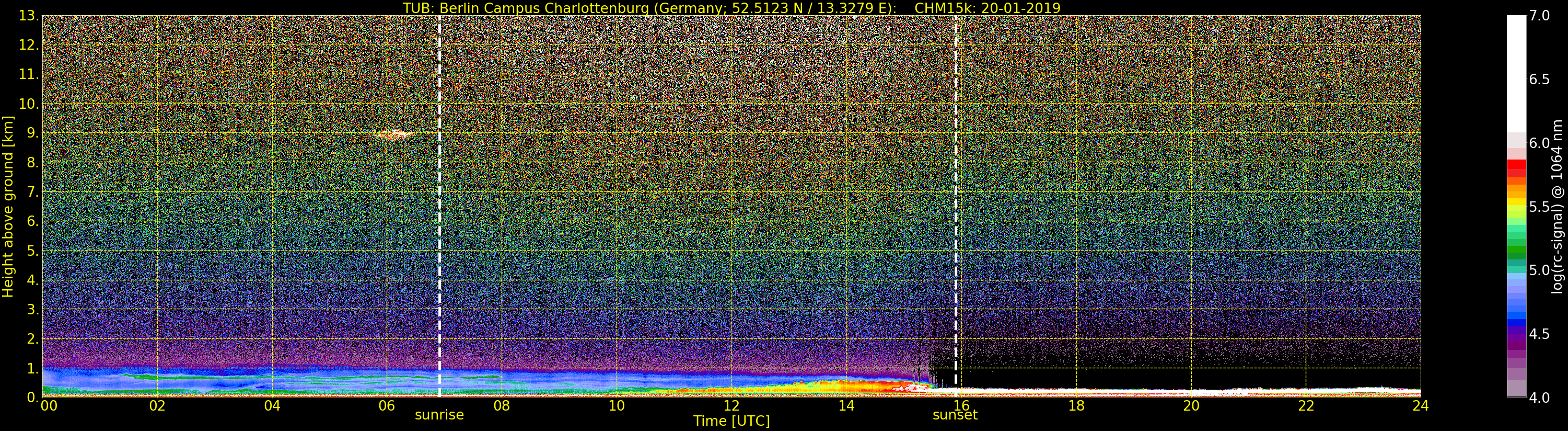This screenshot has width=1568, height=431.
Task: Click the '6.0' colorbar scale value
Action: (1539, 143)
